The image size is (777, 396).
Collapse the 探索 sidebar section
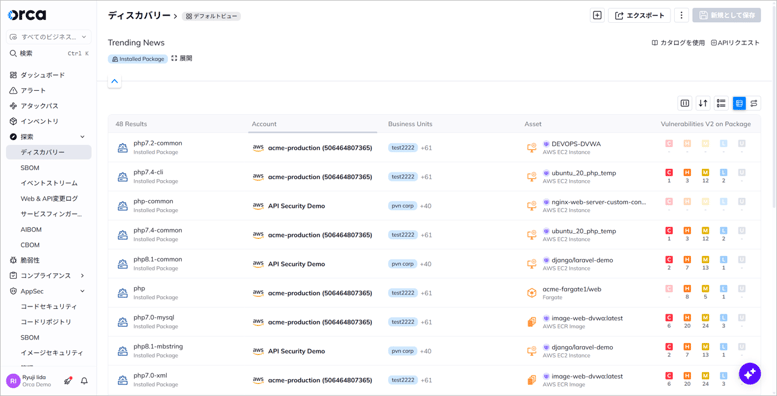click(83, 137)
